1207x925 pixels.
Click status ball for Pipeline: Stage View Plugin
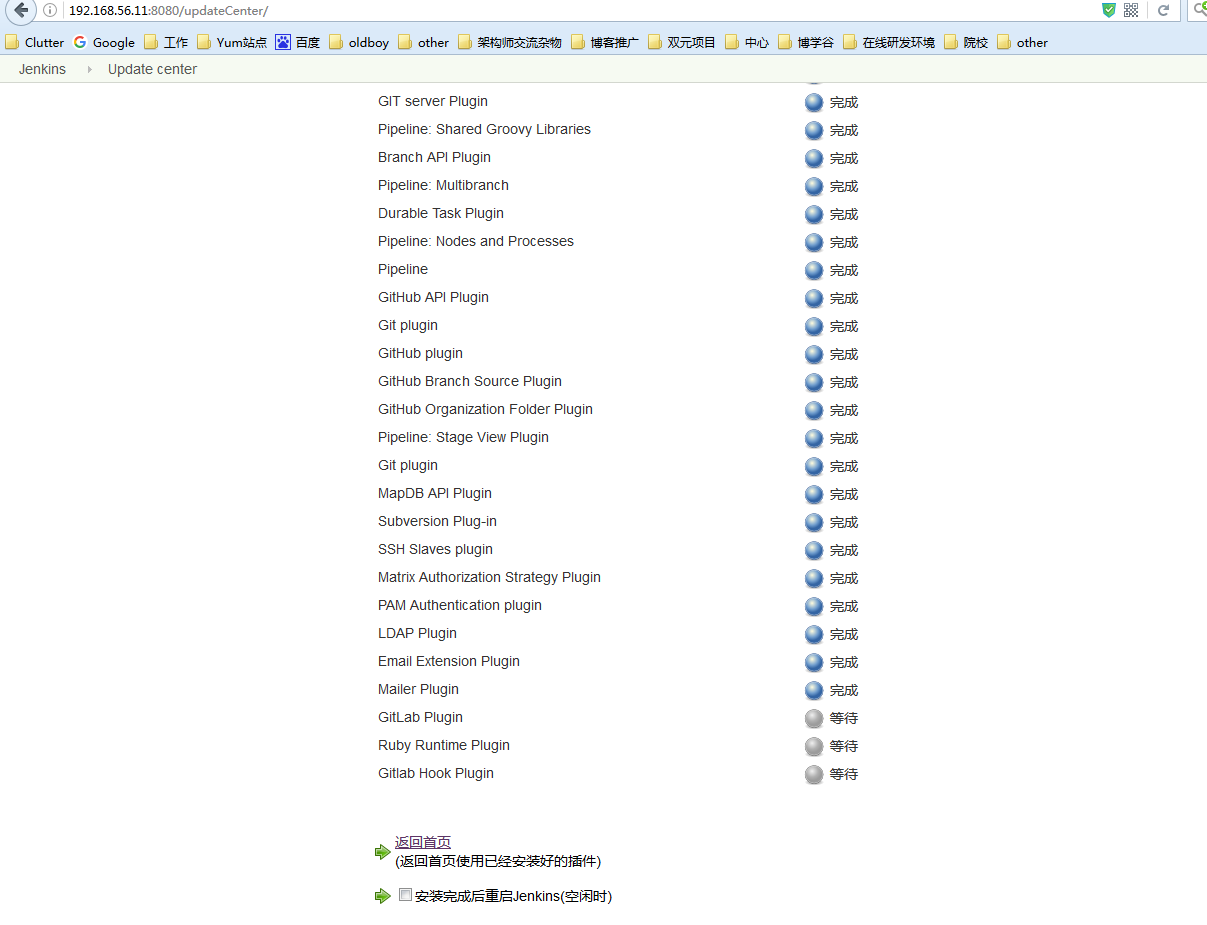pos(814,438)
